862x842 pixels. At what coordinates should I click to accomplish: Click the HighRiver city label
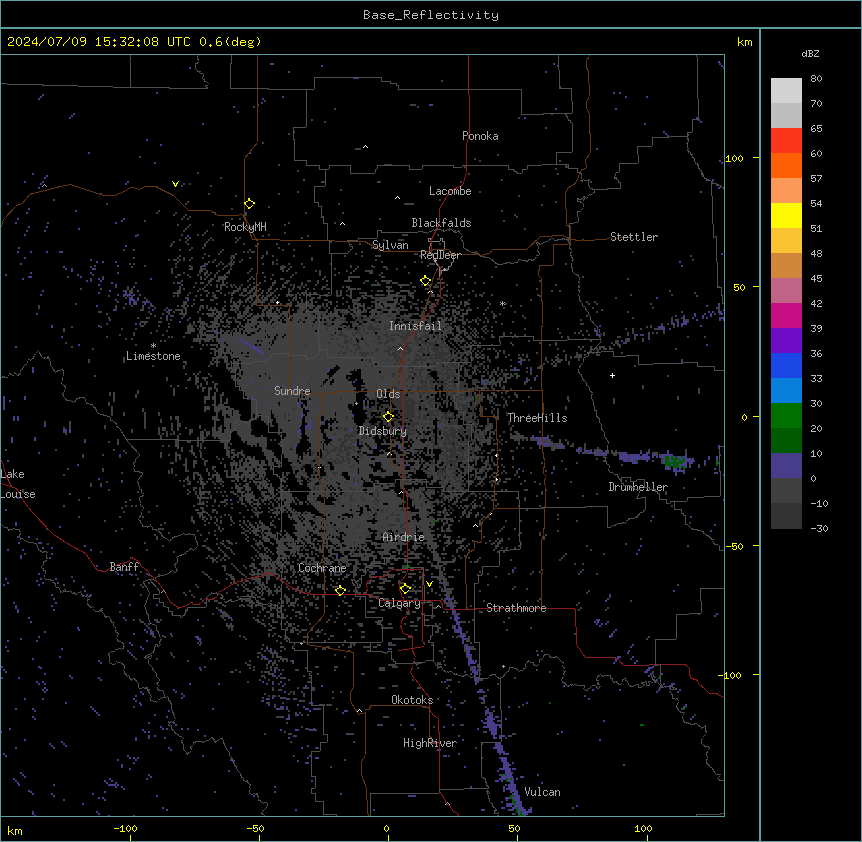coord(430,743)
